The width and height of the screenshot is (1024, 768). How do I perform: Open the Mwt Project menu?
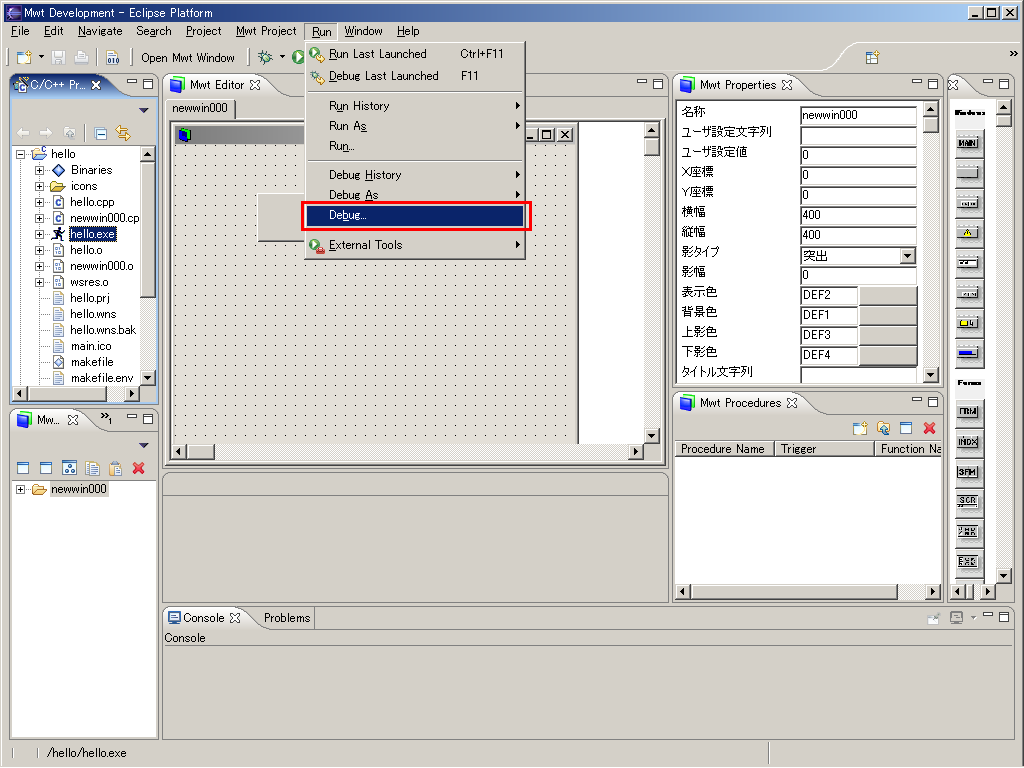(x=266, y=31)
